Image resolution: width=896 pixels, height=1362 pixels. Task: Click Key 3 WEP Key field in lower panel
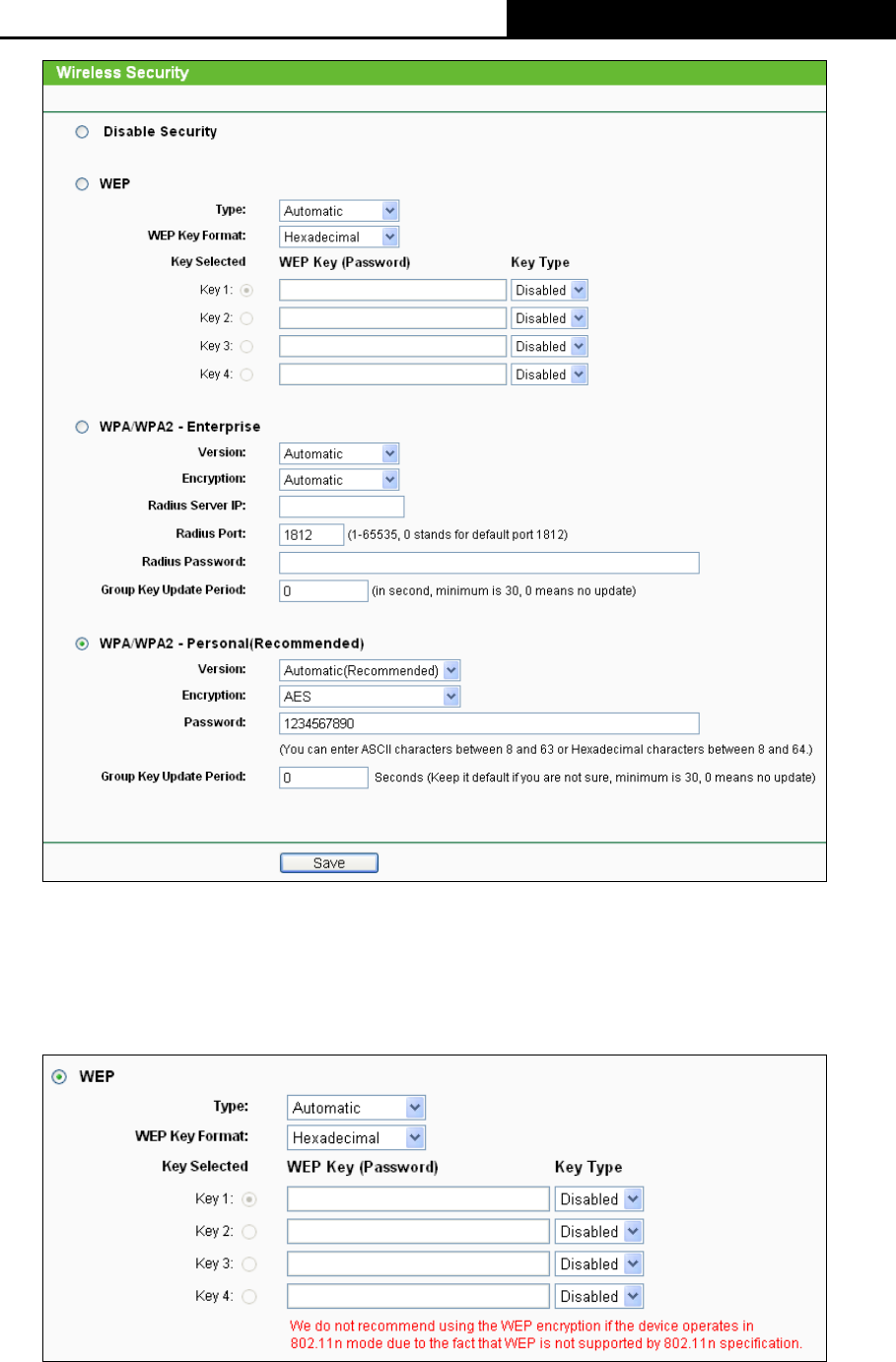pos(418,1263)
